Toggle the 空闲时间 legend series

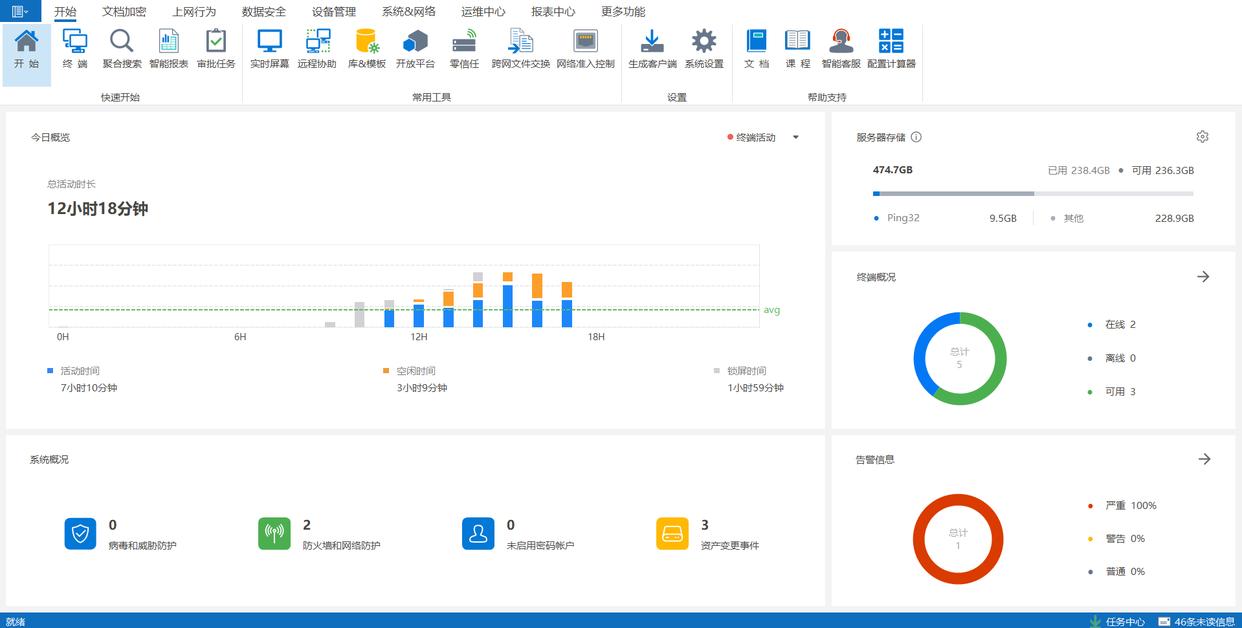pos(414,371)
